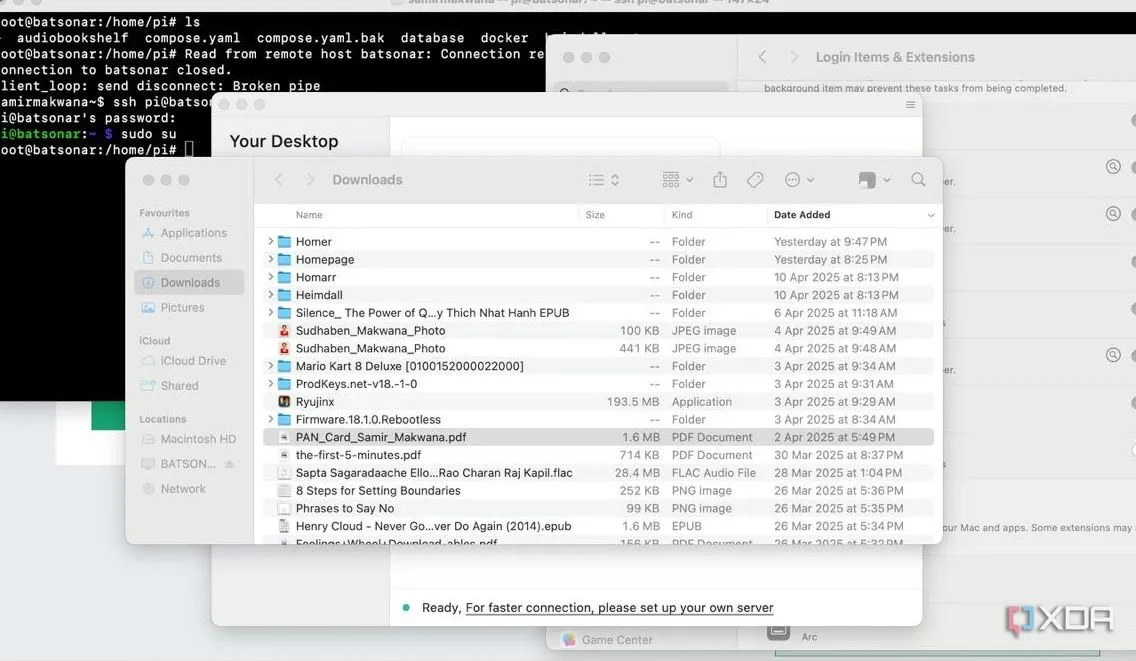This screenshot has width=1136, height=661.
Task: Open search in the Downloads window
Action: click(x=917, y=179)
